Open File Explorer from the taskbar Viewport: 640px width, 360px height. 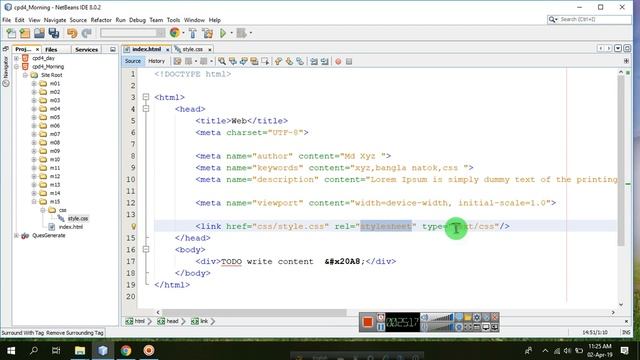[x=80, y=350]
